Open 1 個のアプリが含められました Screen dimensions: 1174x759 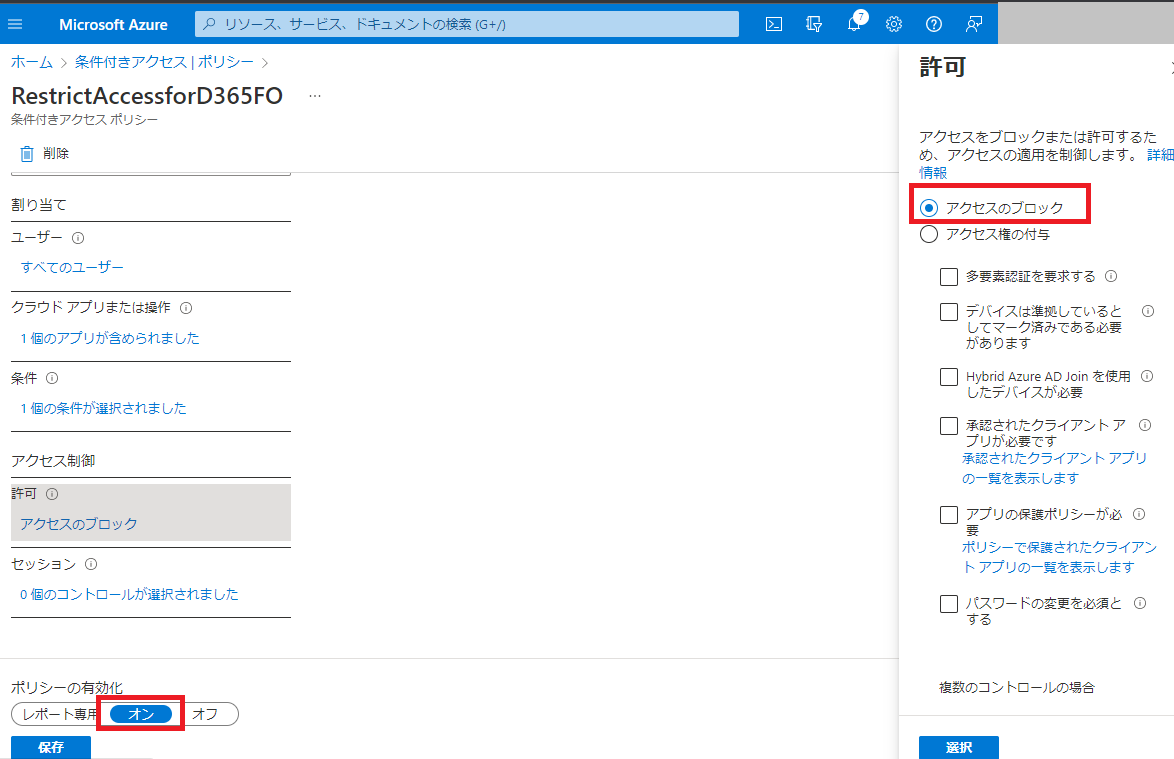pyautogui.click(x=109, y=338)
